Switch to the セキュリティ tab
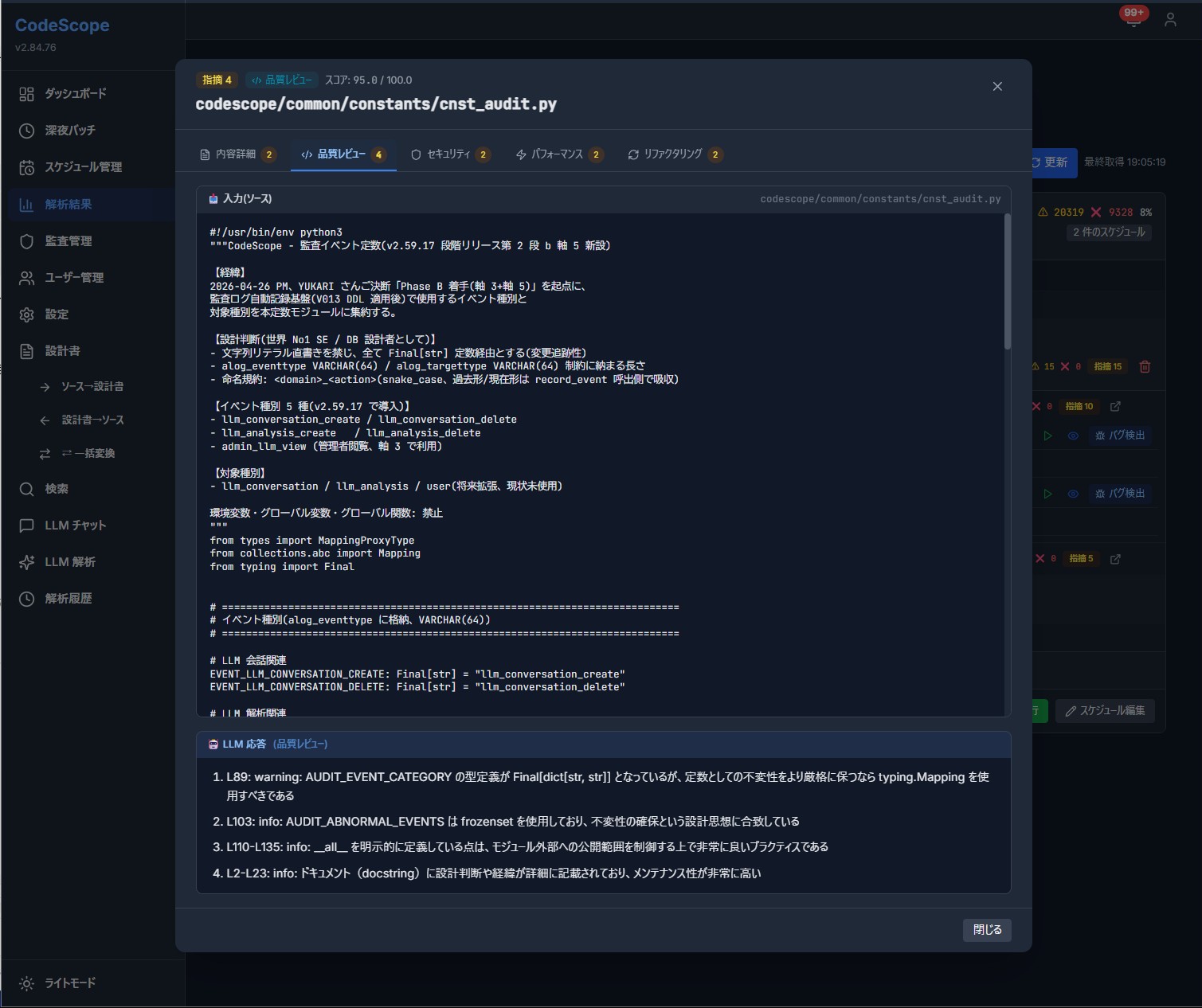Image resolution: width=1202 pixels, height=1008 pixels. click(x=450, y=154)
